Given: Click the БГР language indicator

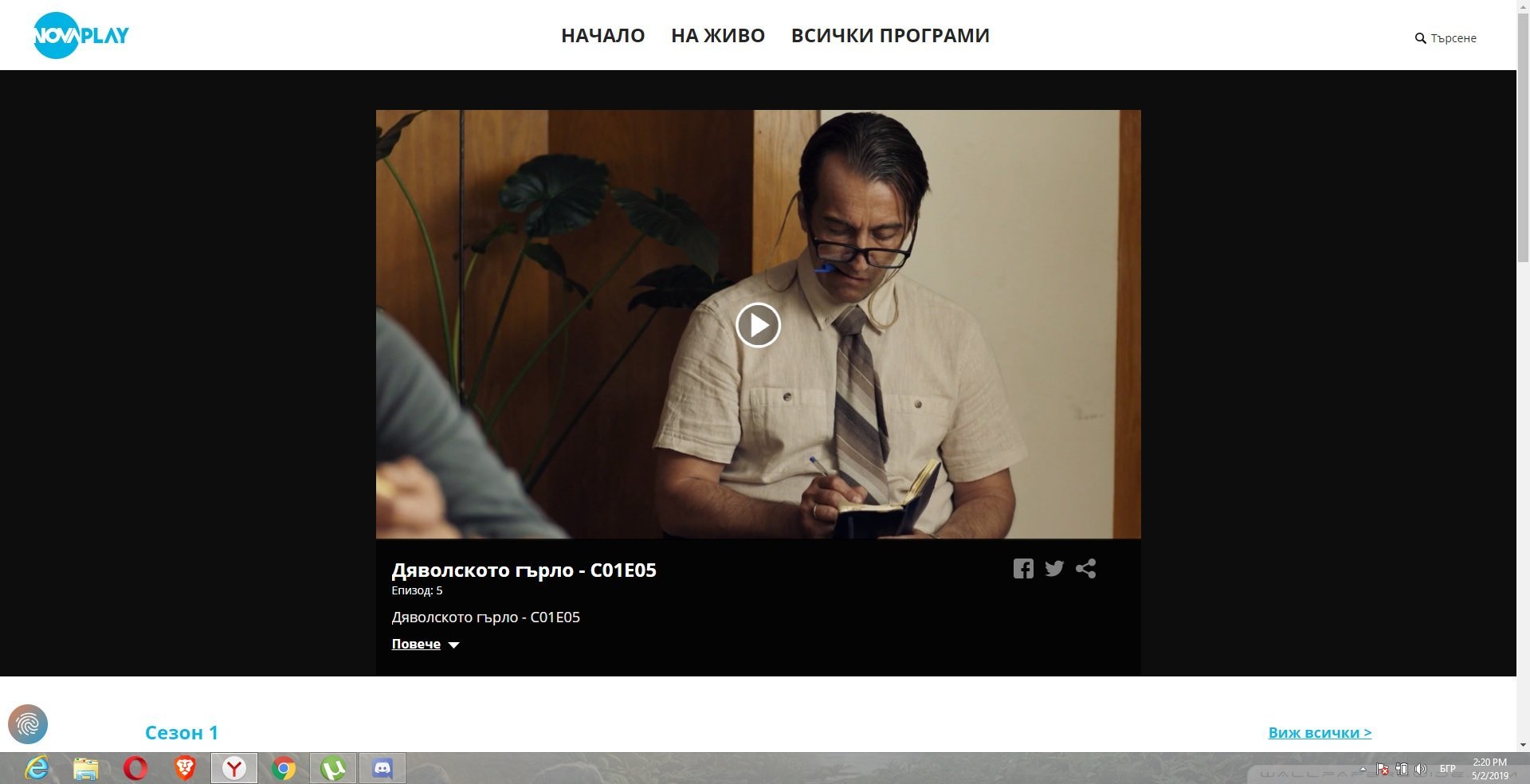Looking at the screenshot, I should click(x=1448, y=769).
